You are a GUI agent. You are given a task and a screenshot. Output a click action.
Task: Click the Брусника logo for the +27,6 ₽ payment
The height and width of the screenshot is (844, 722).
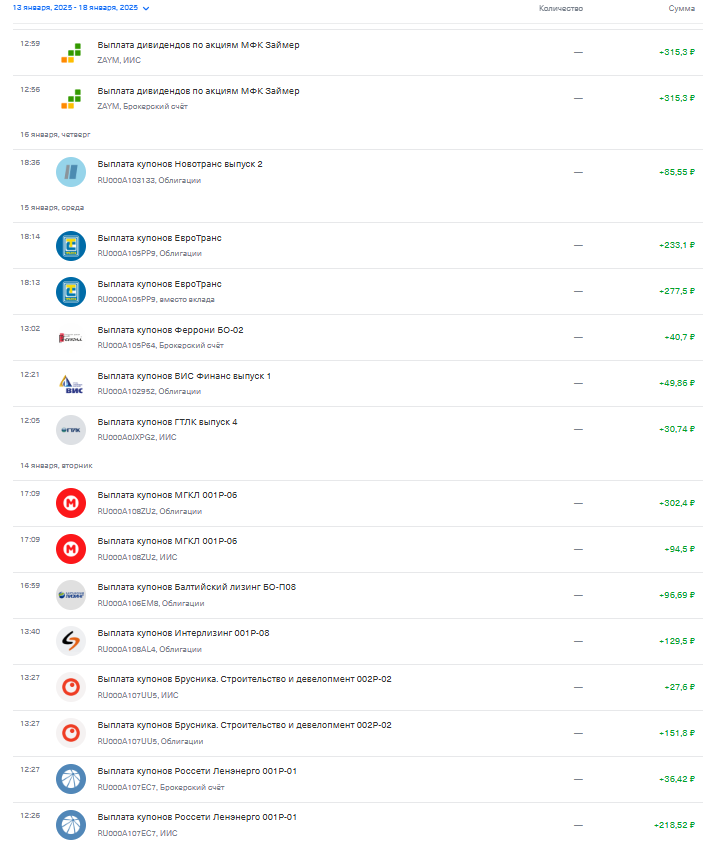[71, 687]
